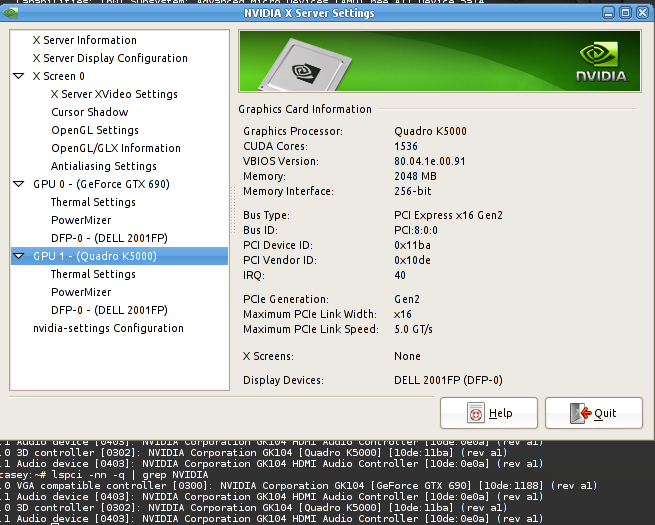The height and width of the screenshot is (525, 655).
Task: Open Antialiasing Settings
Action: [x=104, y=166]
